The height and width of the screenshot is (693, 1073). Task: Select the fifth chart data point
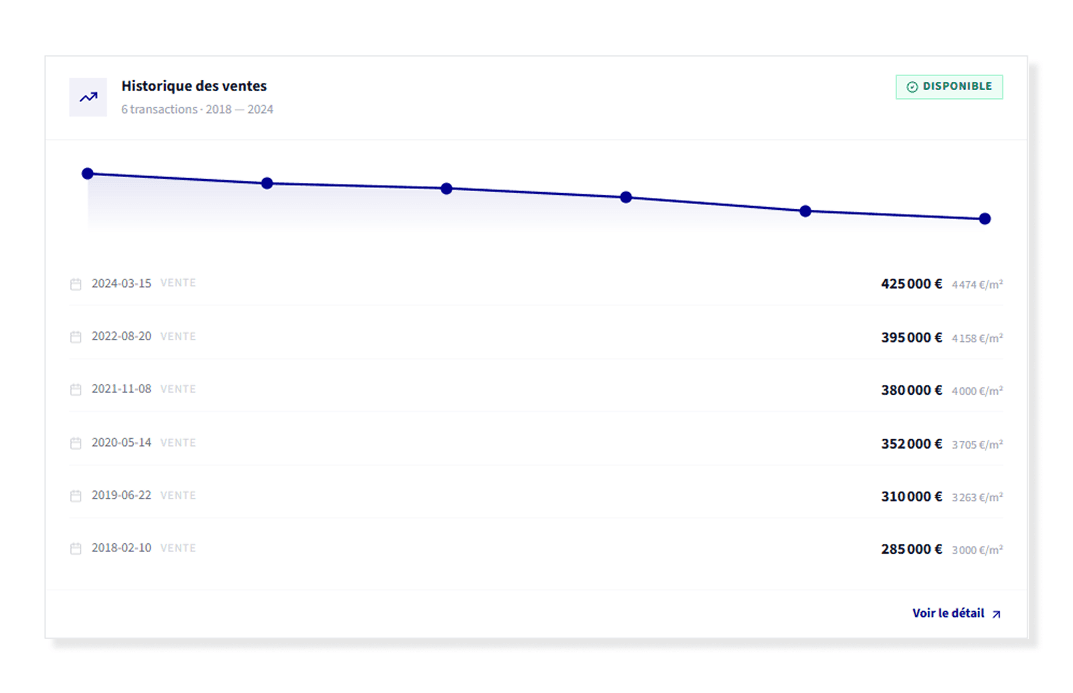click(805, 211)
